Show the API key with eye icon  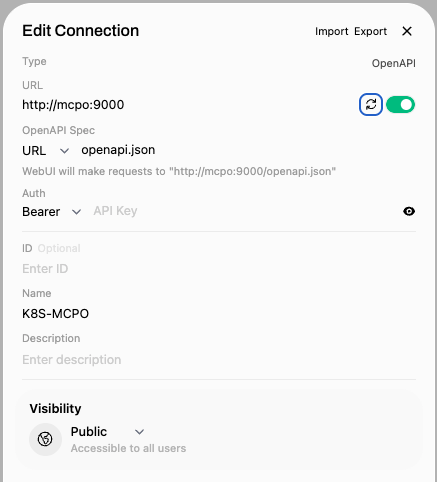409,211
